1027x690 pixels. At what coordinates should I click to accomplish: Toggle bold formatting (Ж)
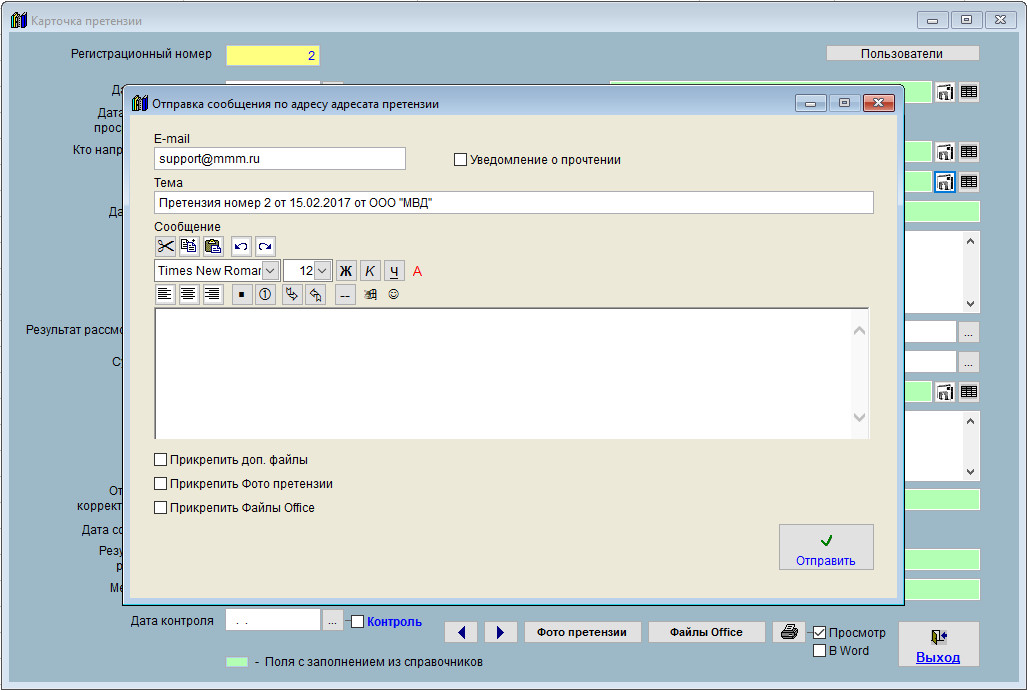(x=346, y=271)
